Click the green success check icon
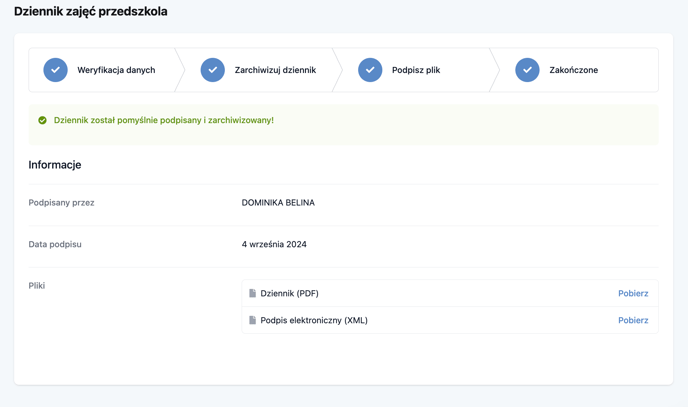 [x=42, y=120]
